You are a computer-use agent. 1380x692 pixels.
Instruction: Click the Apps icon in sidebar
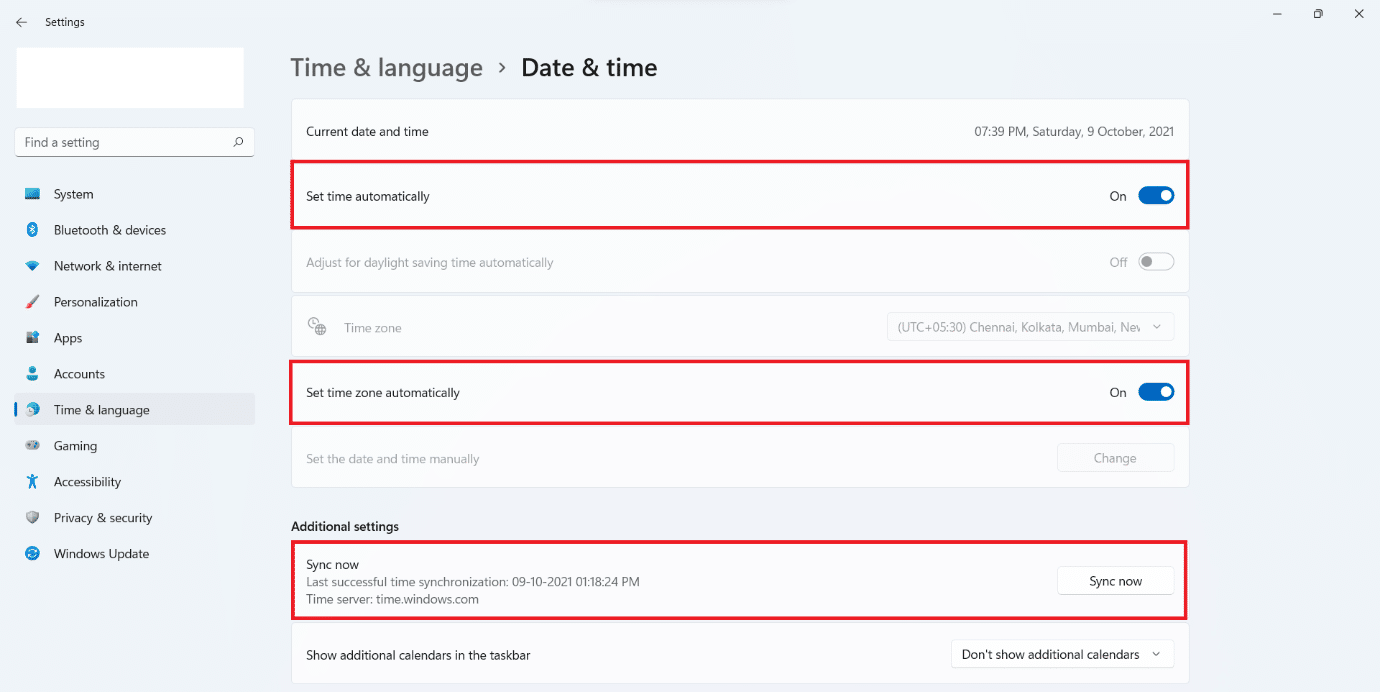[x=33, y=338]
